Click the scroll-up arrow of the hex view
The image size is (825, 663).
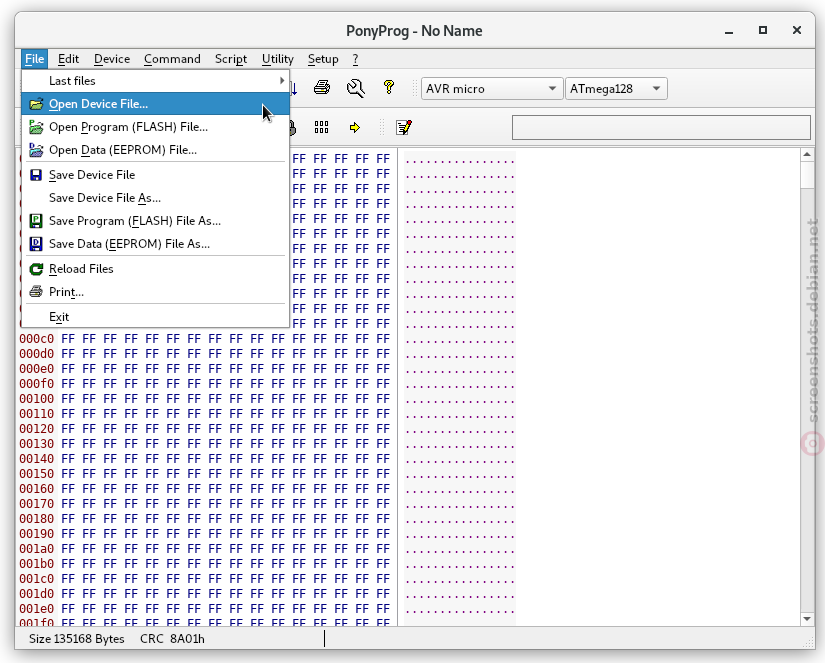point(807,155)
